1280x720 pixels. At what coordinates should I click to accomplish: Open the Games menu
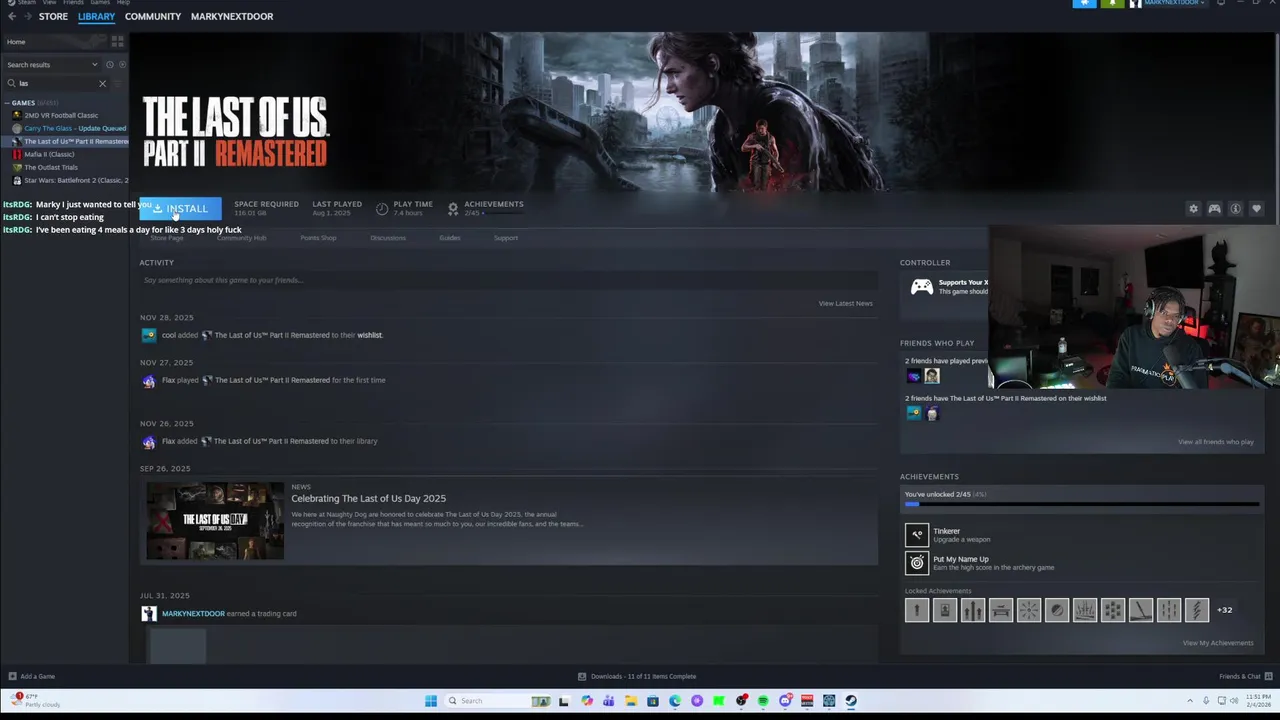(100, 3)
